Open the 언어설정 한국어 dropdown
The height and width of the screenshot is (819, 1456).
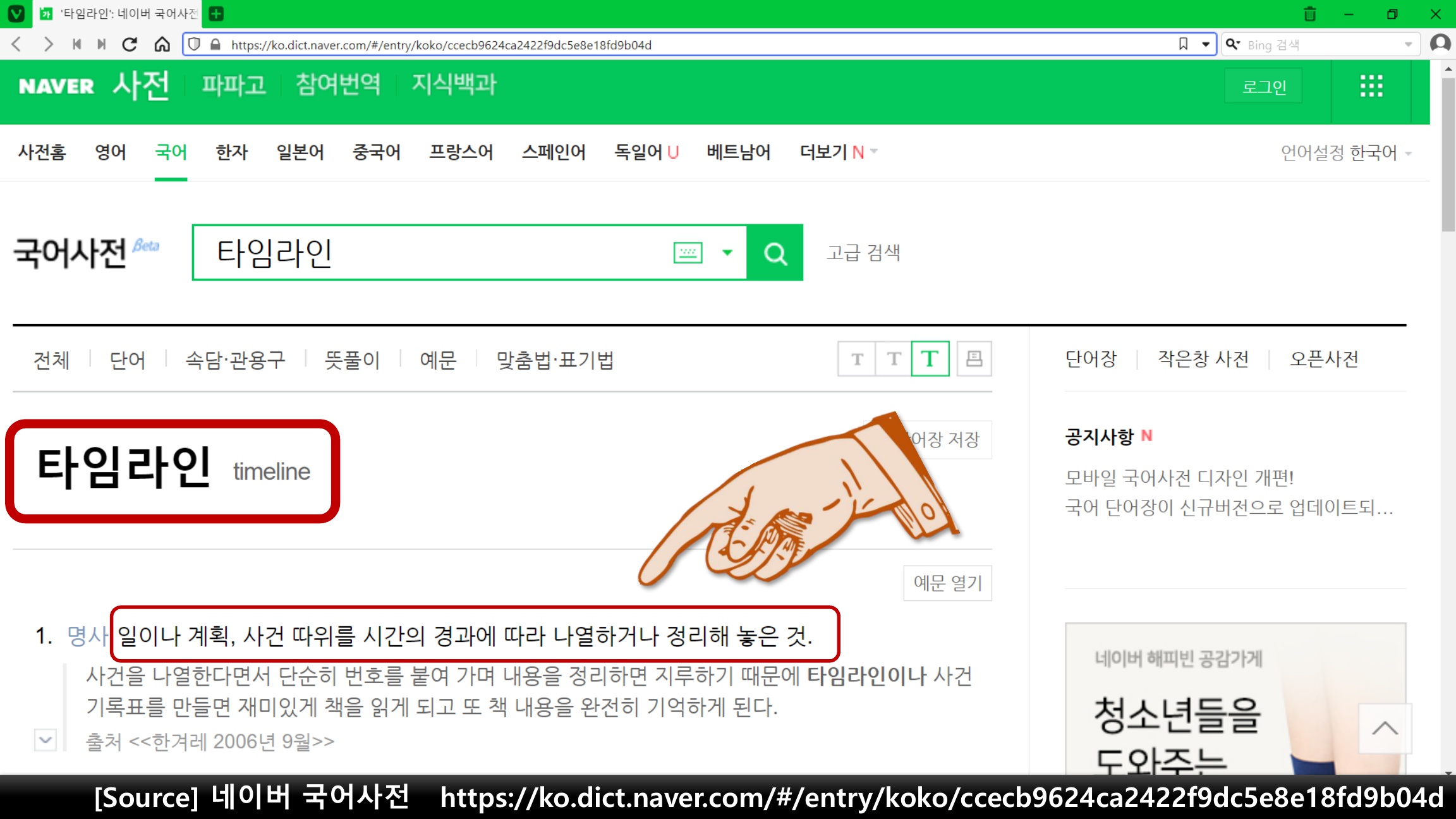1345,153
